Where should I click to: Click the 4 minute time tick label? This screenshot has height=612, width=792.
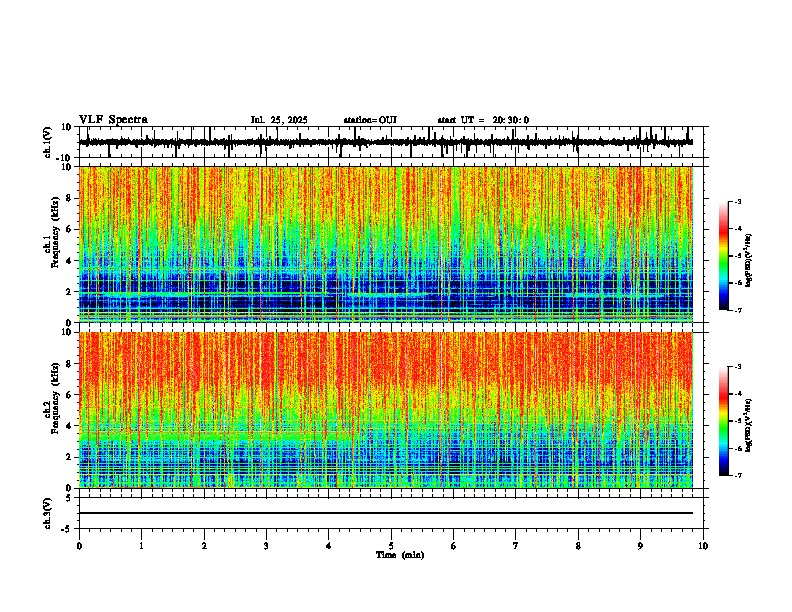[x=329, y=546]
